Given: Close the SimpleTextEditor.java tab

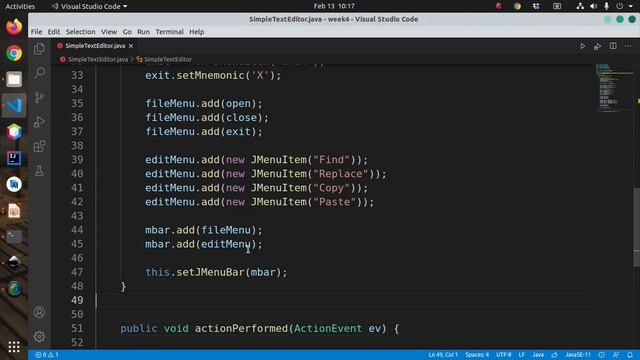Looking at the screenshot, I should point(131,46).
